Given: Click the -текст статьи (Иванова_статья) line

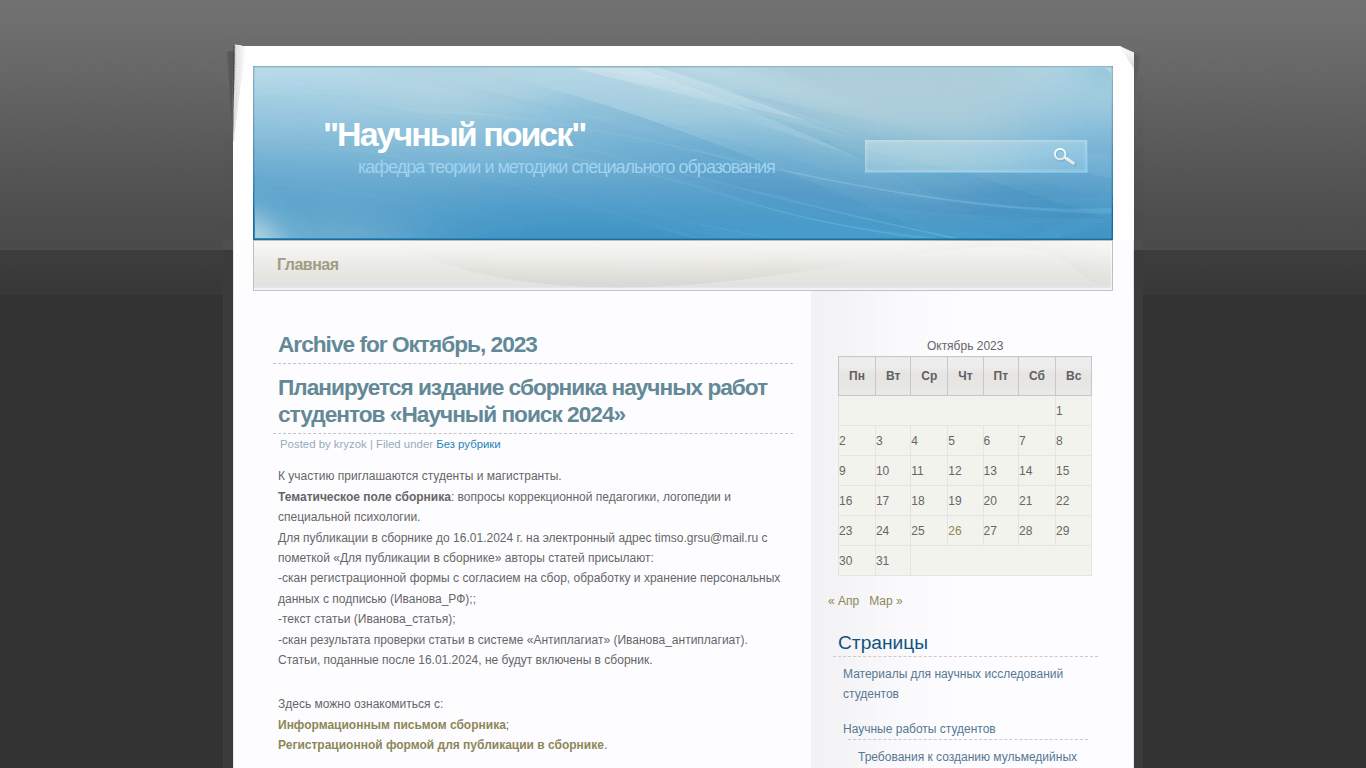Looking at the screenshot, I should click(367, 619).
